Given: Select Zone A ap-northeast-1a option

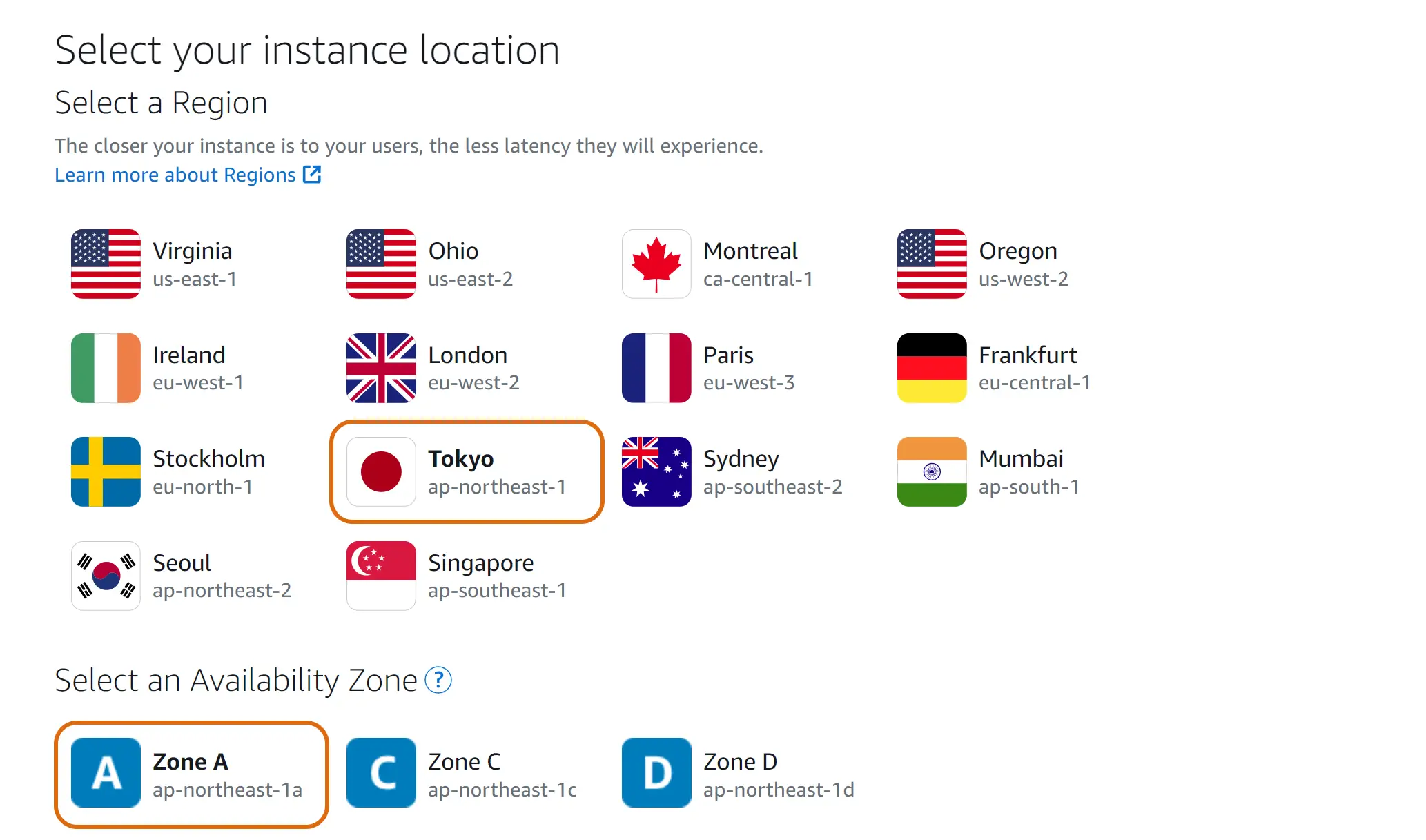Looking at the screenshot, I should pos(191,774).
